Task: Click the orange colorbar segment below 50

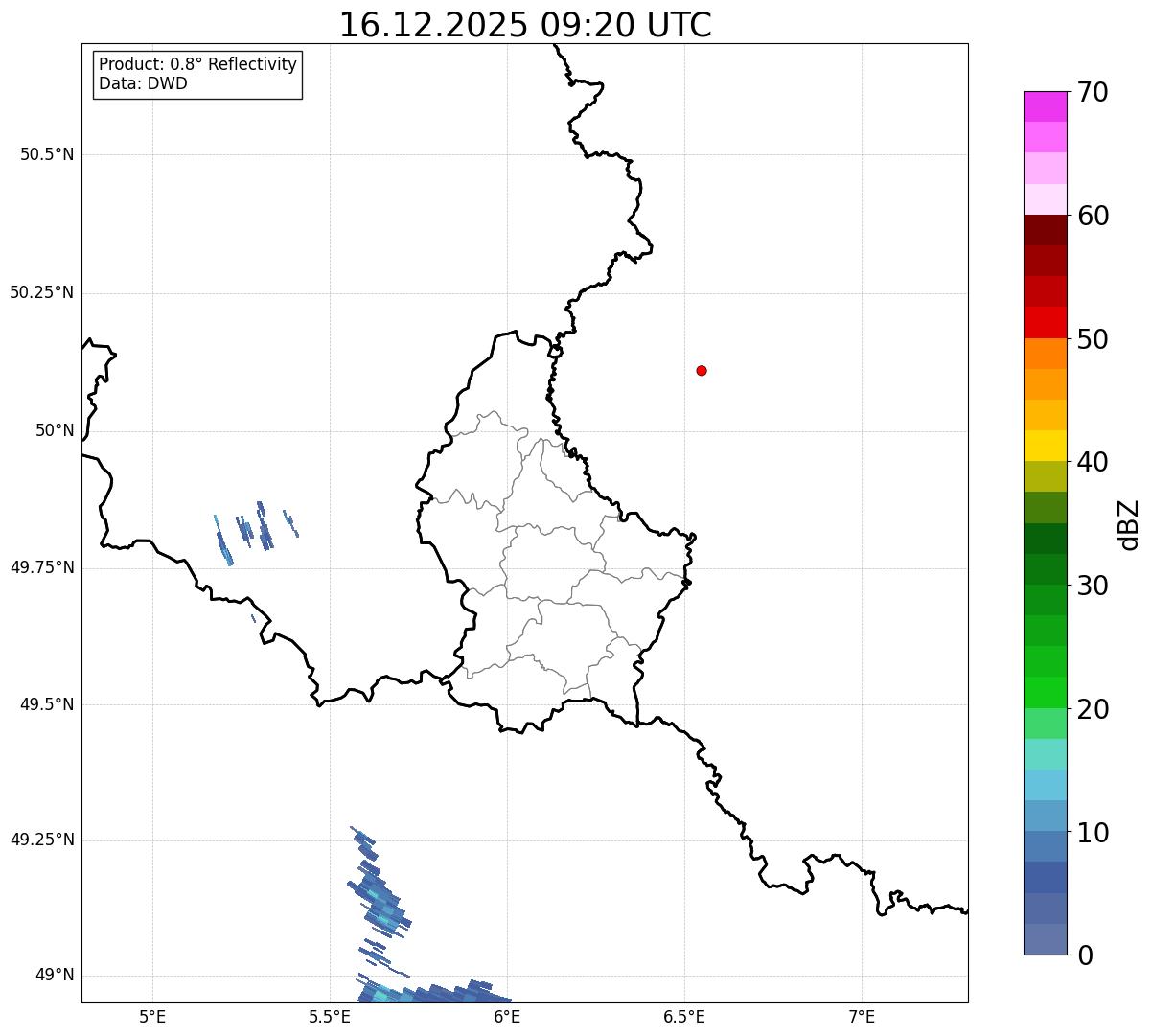Action: click(x=1046, y=354)
